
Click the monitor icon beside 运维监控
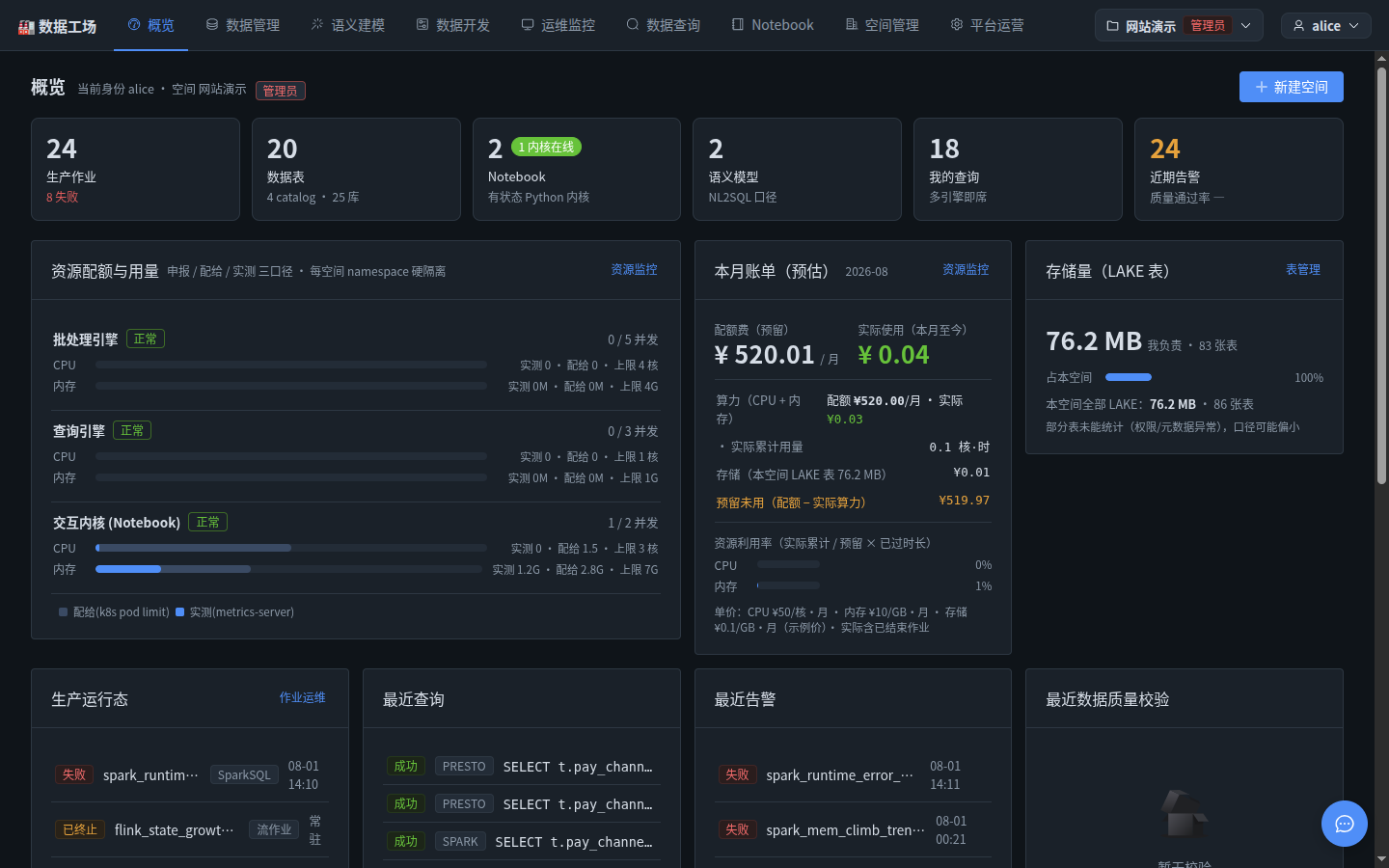point(528,25)
